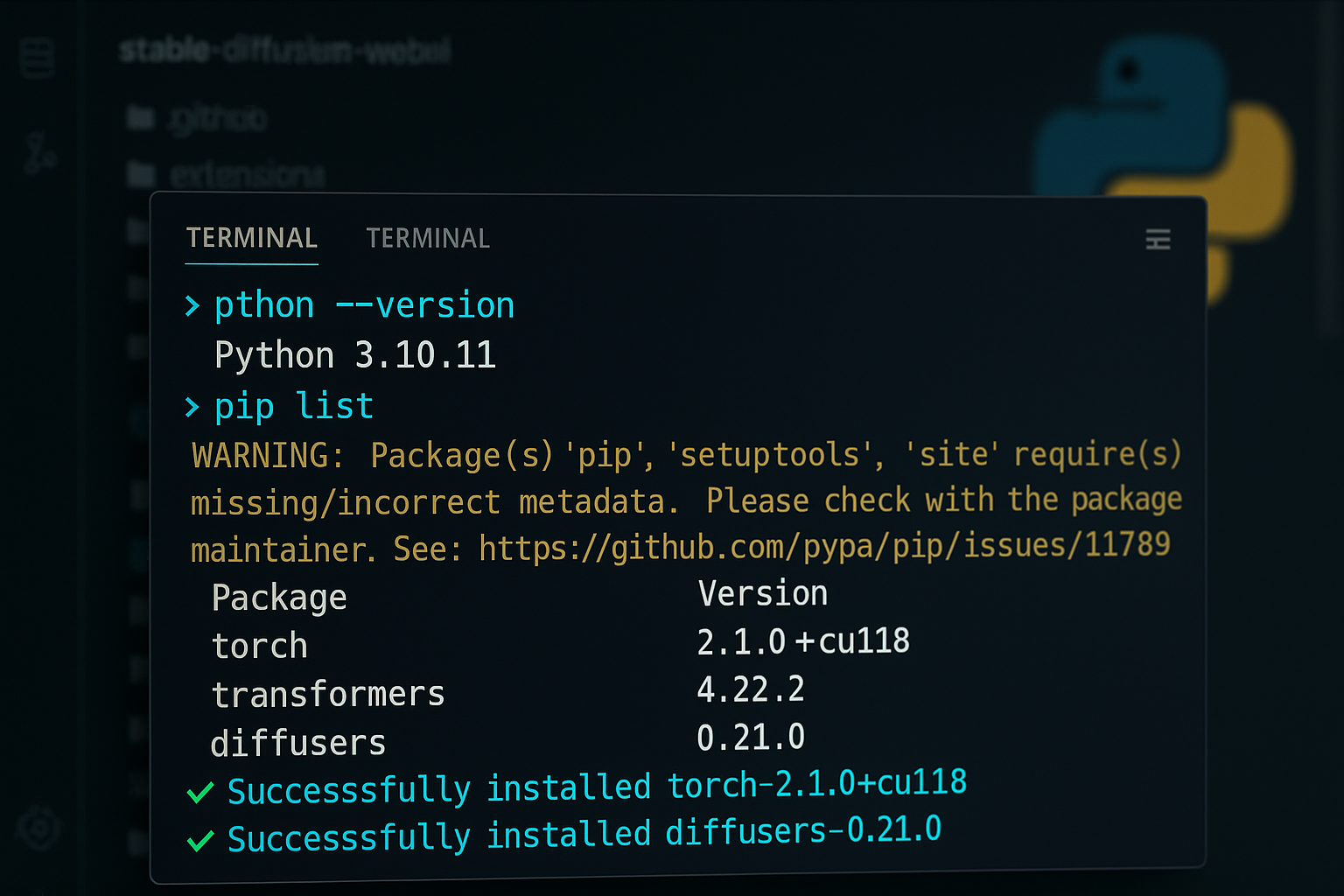Click the 'maintainer. See:' text
The height and width of the screenshot is (896, 1344).
pyautogui.click(x=326, y=549)
